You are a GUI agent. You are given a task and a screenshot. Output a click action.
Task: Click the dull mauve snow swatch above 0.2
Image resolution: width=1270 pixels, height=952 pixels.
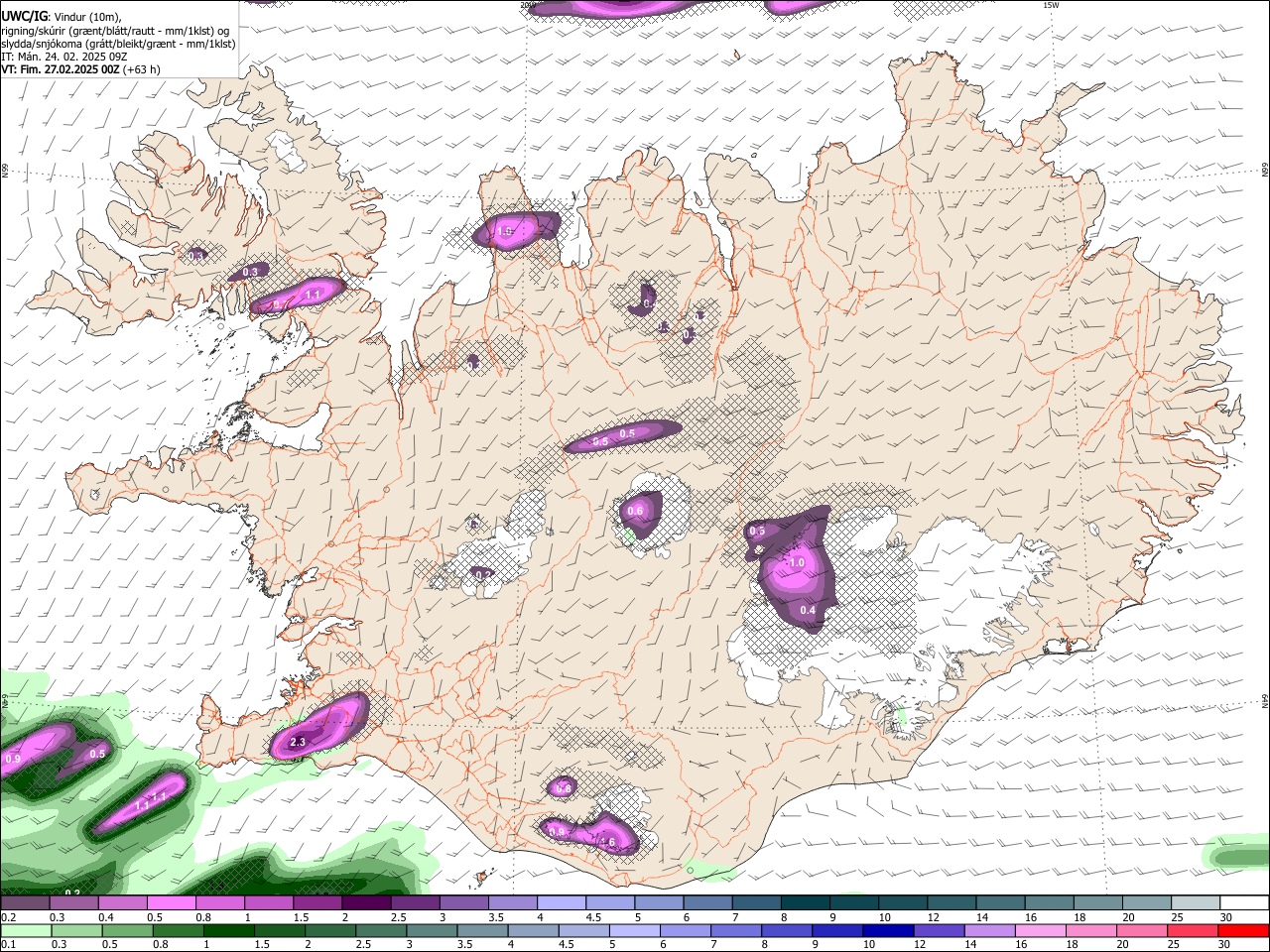[26, 903]
